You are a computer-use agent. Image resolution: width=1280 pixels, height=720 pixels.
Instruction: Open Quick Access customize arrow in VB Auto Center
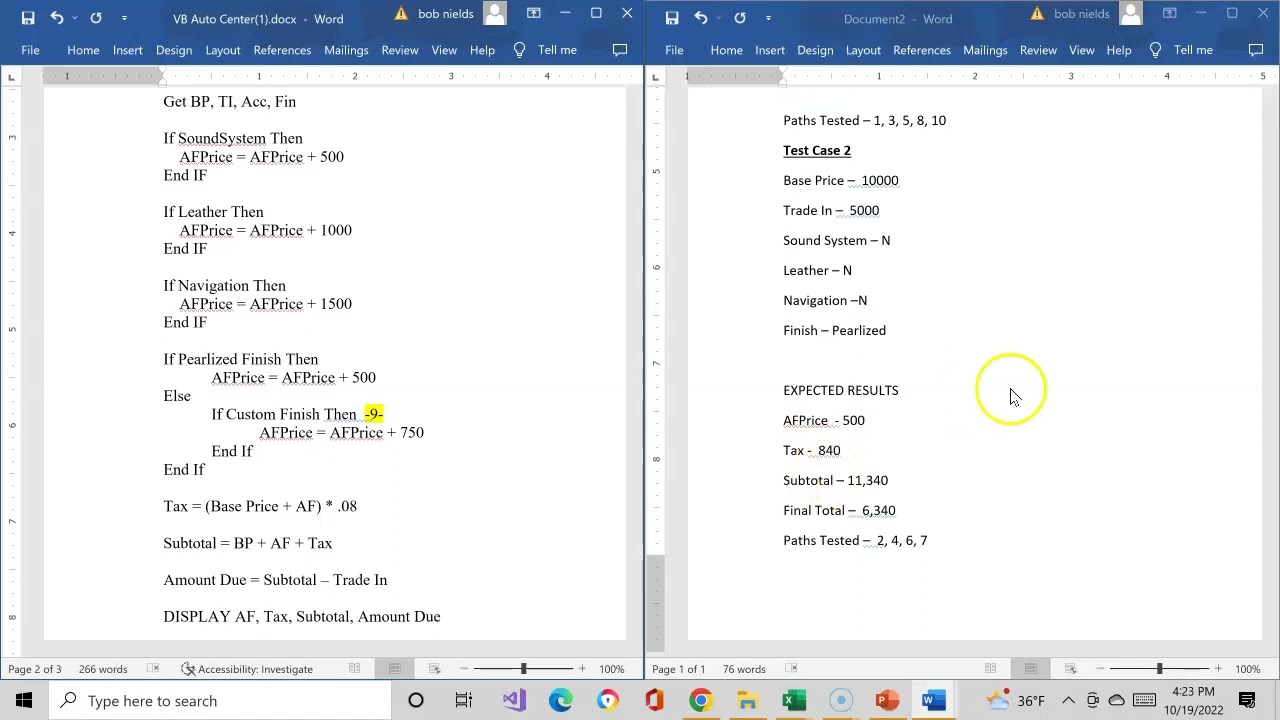pyautogui.click(x=124, y=18)
